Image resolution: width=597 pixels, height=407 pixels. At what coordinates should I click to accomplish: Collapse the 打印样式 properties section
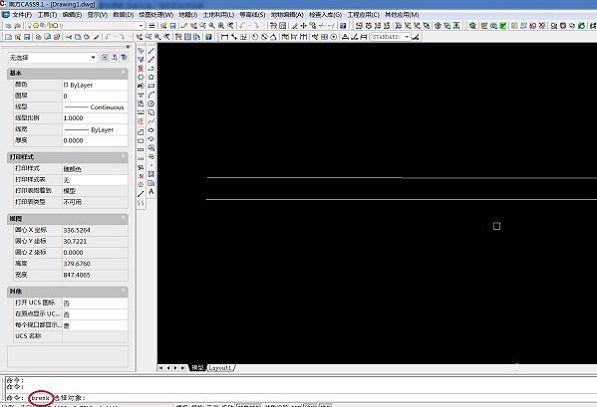123,156
